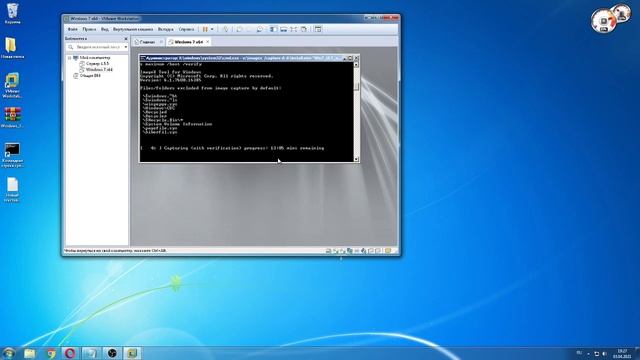
Task: Collapse the Мой компьютер tree node
Action: pos(69,58)
